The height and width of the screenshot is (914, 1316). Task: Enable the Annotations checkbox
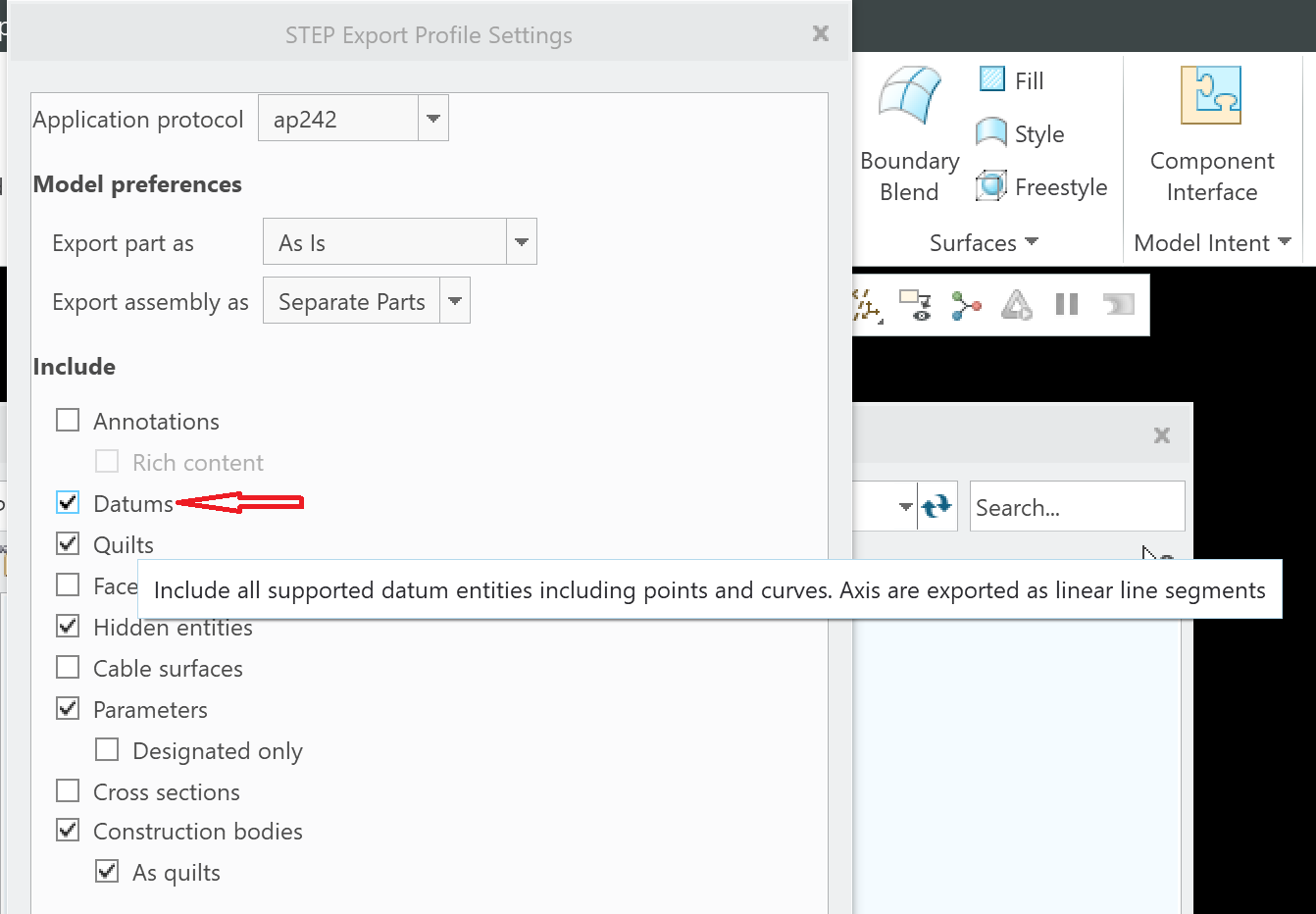(x=68, y=420)
